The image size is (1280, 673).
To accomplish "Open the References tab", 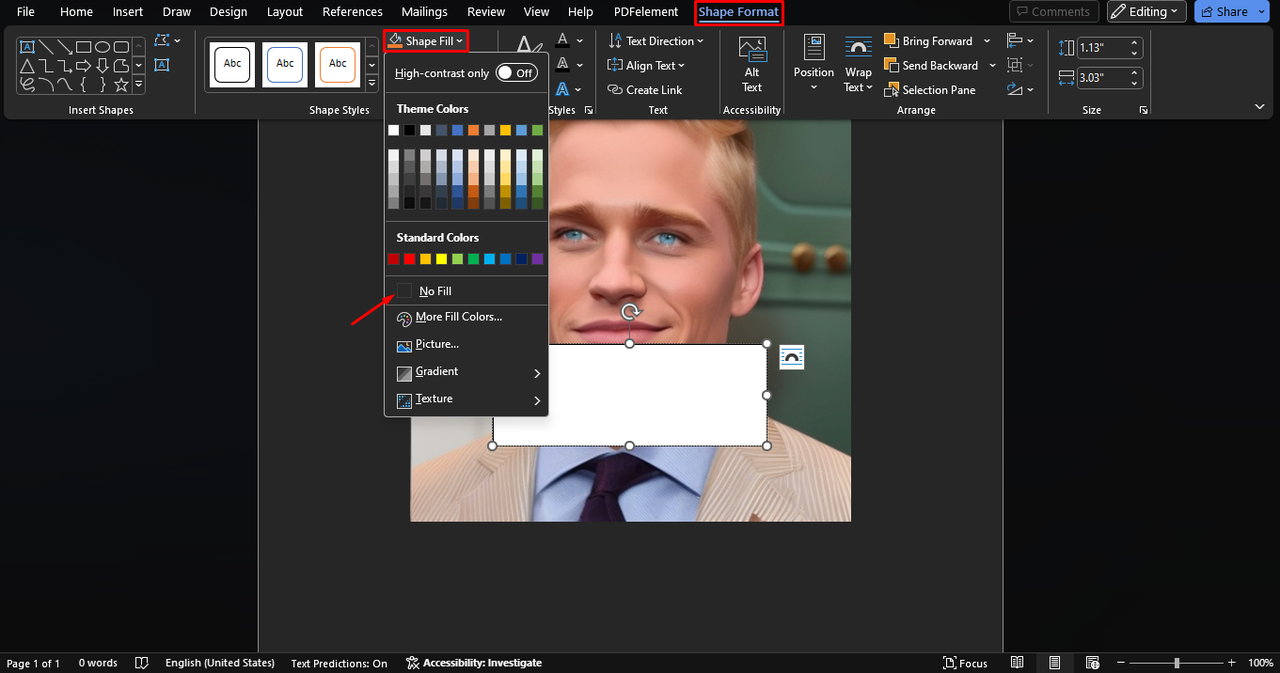I will click(x=352, y=12).
